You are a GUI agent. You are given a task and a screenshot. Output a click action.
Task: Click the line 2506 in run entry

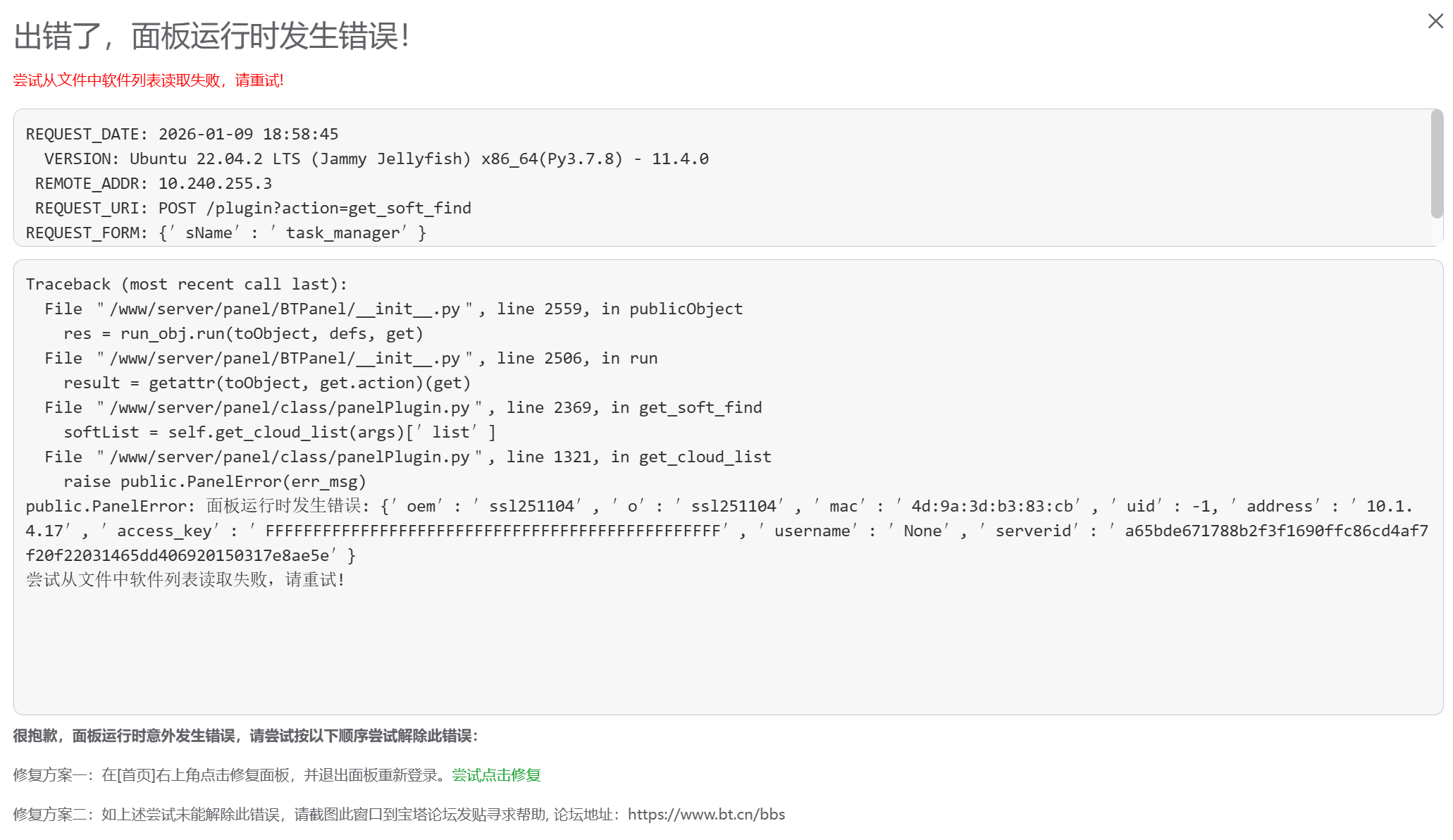click(x=351, y=358)
